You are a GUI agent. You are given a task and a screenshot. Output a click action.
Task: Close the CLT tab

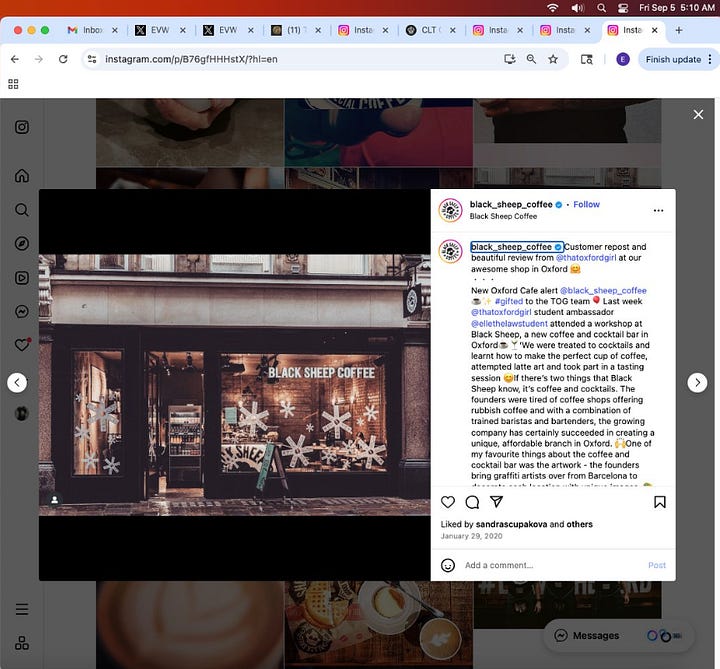pos(453,30)
